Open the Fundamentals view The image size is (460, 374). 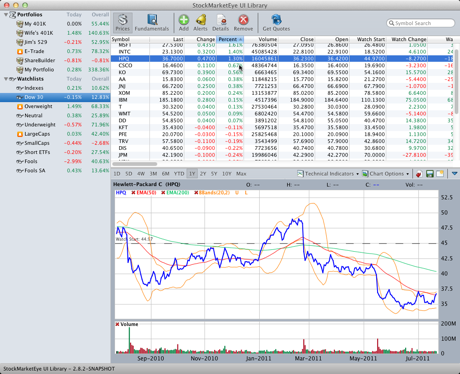152,23
